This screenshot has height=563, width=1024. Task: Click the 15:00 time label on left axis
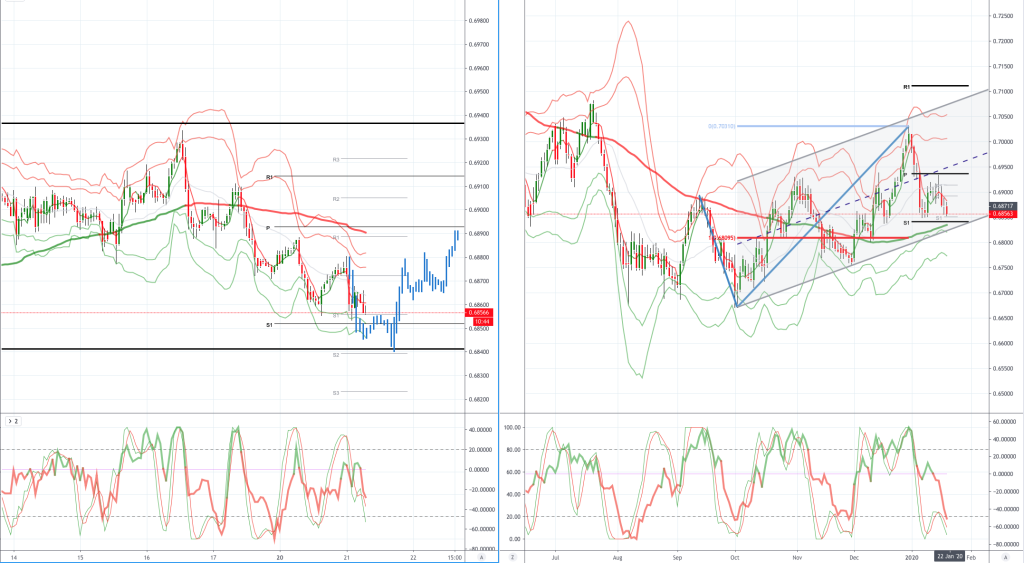(x=455, y=557)
